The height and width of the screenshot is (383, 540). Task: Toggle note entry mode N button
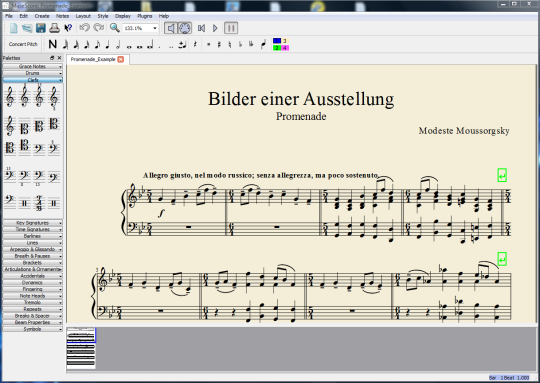(52, 44)
